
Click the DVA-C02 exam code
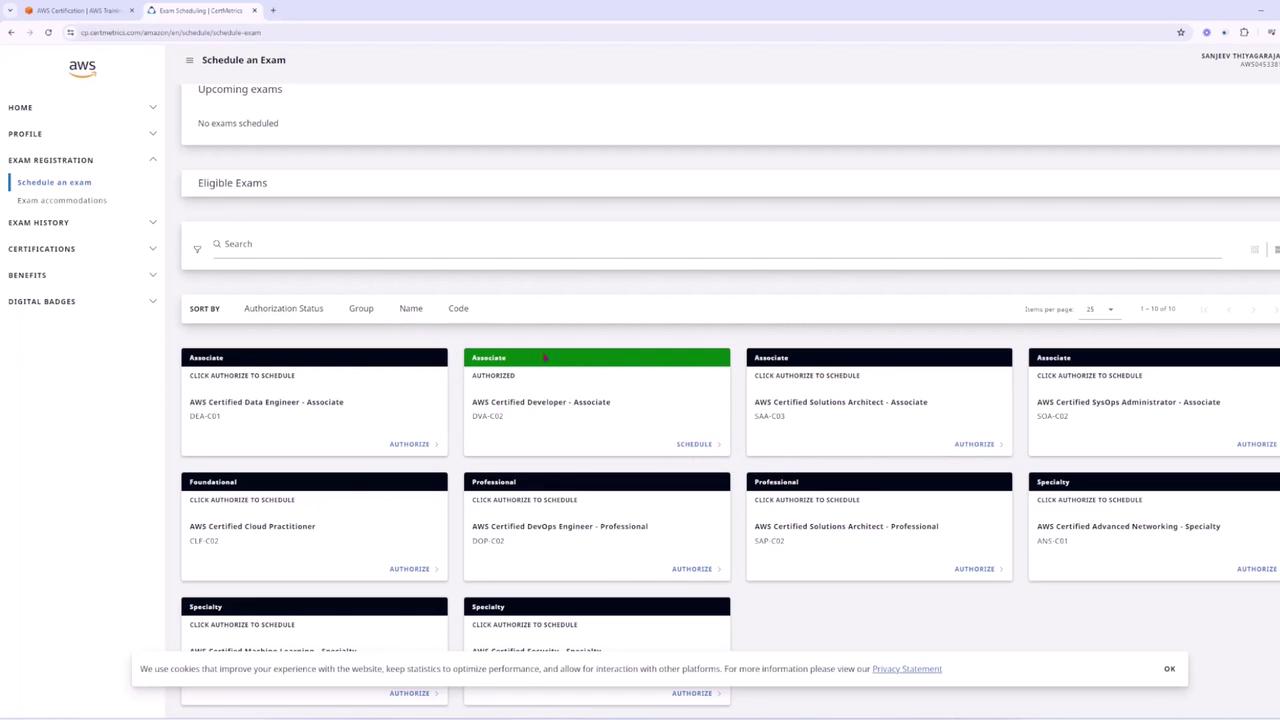click(488, 416)
